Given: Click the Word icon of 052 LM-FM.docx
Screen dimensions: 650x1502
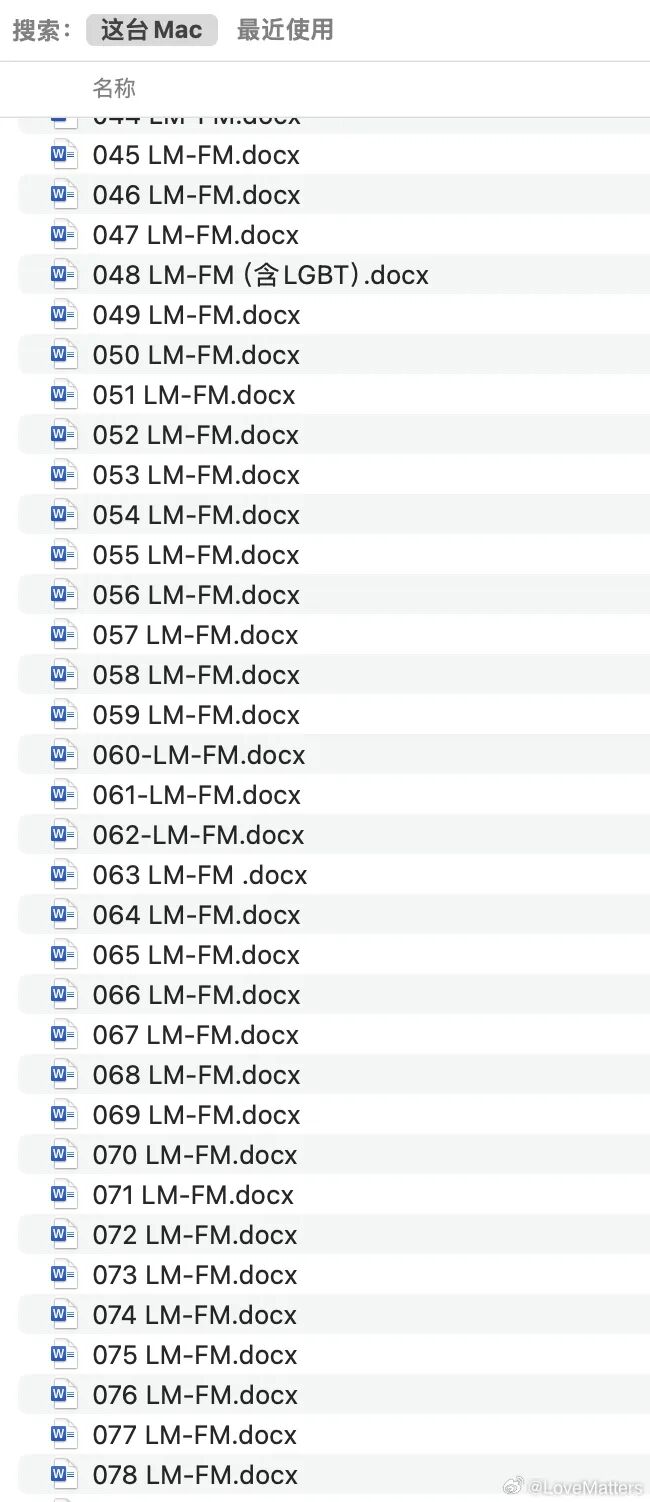Looking at the screenshot, I should [x=64, y=435].
